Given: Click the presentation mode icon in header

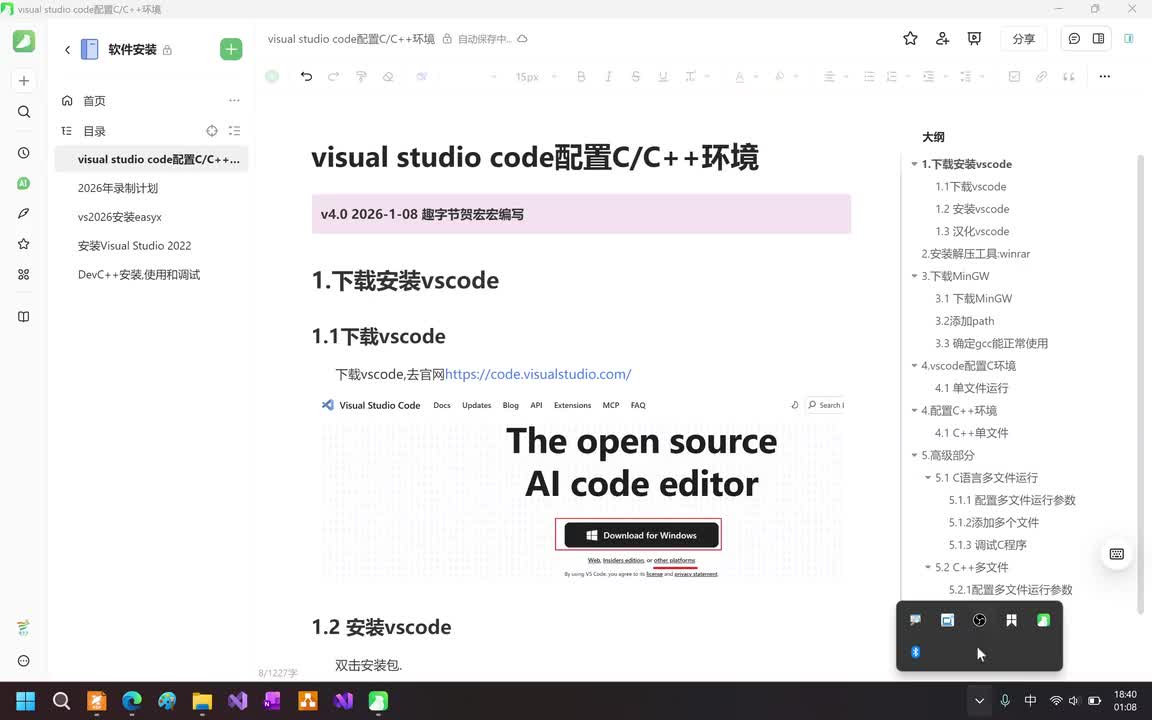Looking at the screenshot, I should (974, 39).
